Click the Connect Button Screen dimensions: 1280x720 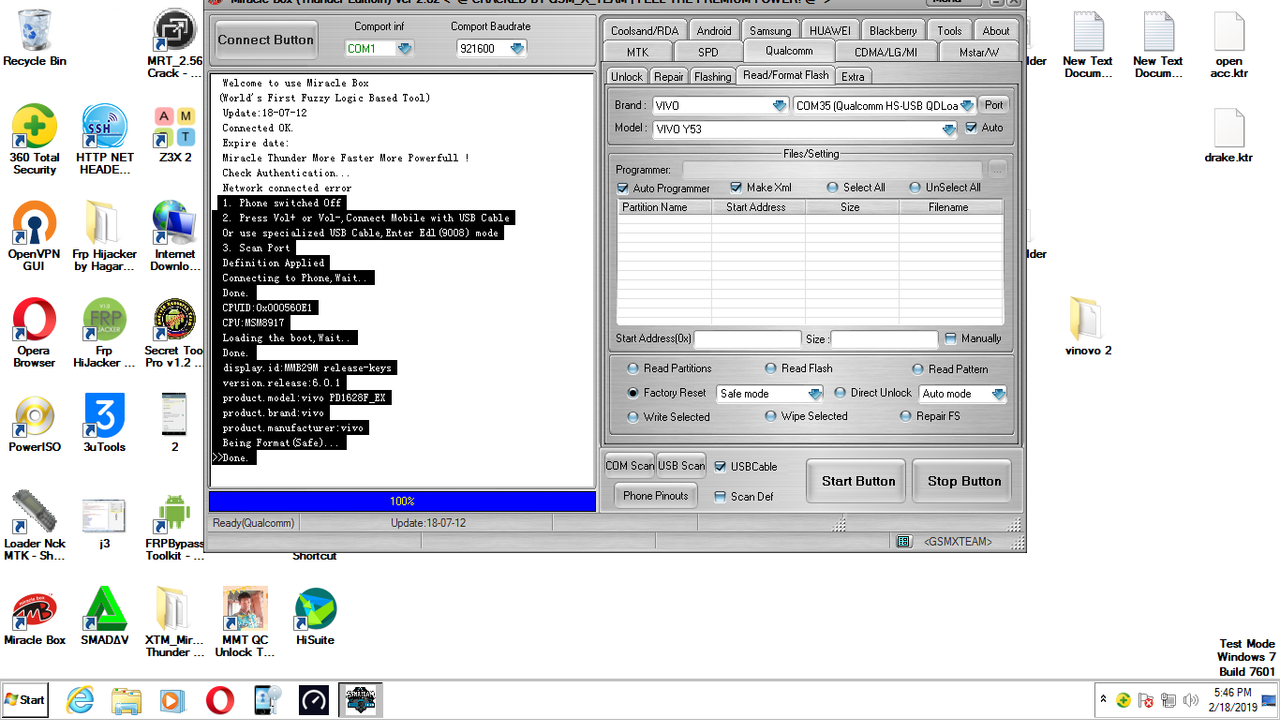tap(266, 40)
